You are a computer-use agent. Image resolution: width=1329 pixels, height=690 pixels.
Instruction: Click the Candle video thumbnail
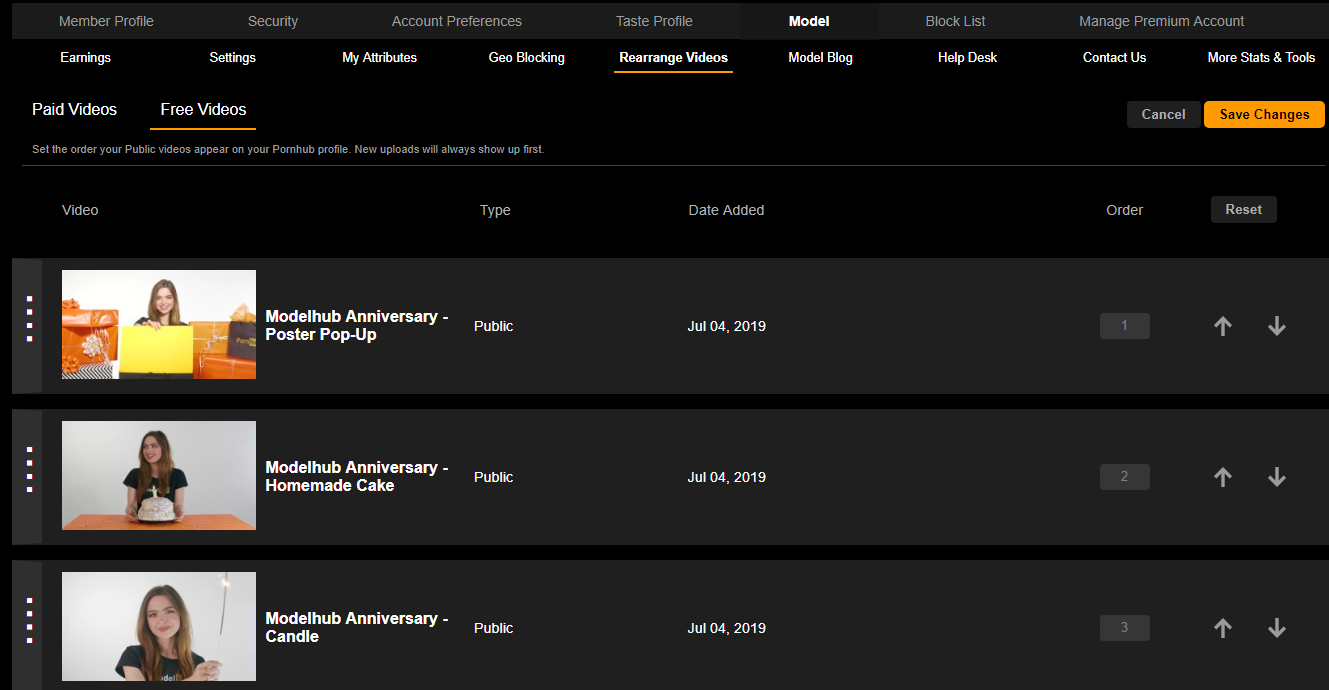coord(159,626)
